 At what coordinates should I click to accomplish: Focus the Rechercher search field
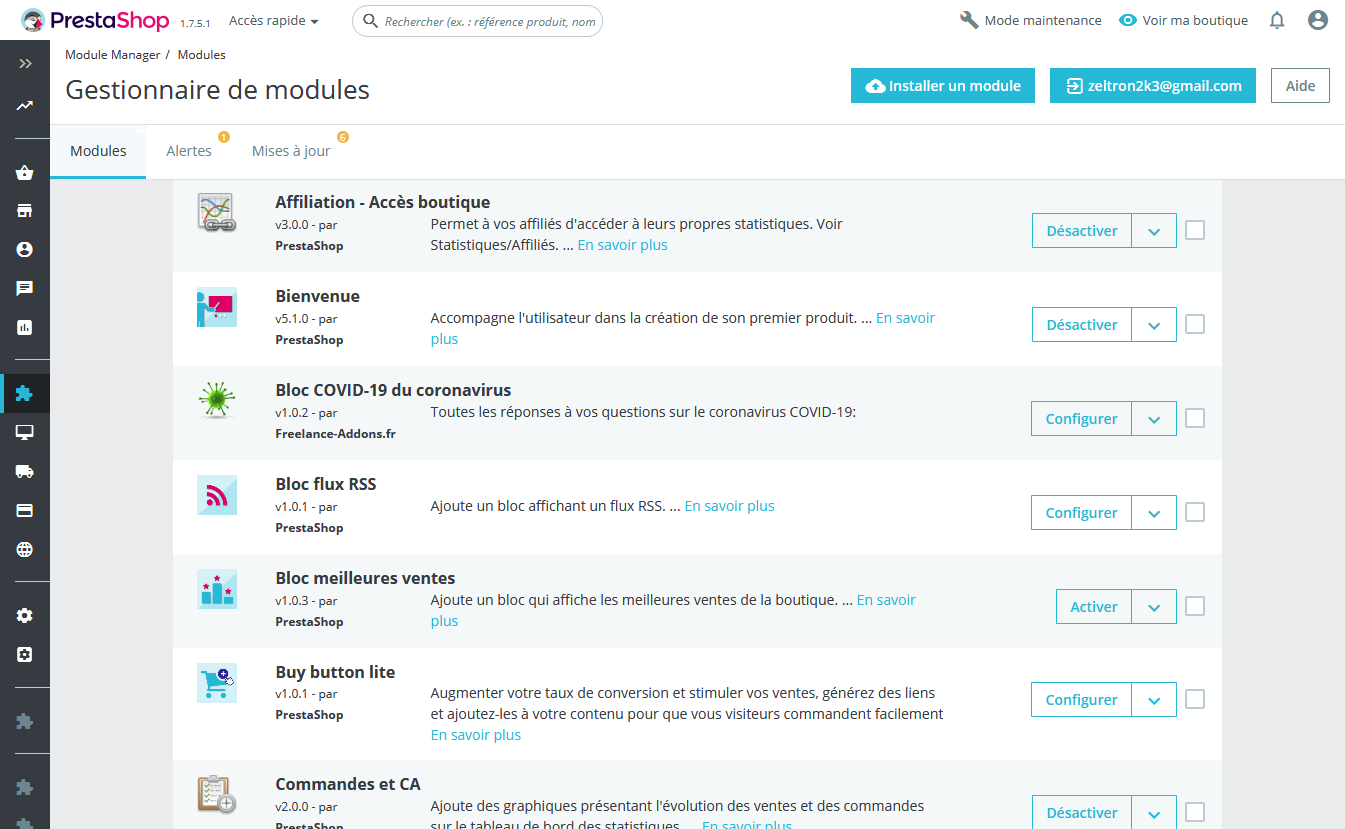pyautogui.click(x=478, y=21)
